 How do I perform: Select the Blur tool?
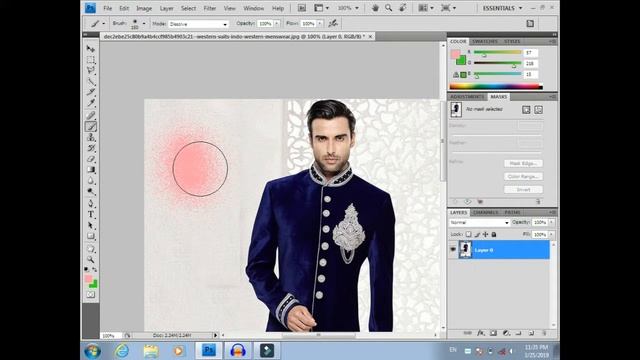click(x=91, y=180)
